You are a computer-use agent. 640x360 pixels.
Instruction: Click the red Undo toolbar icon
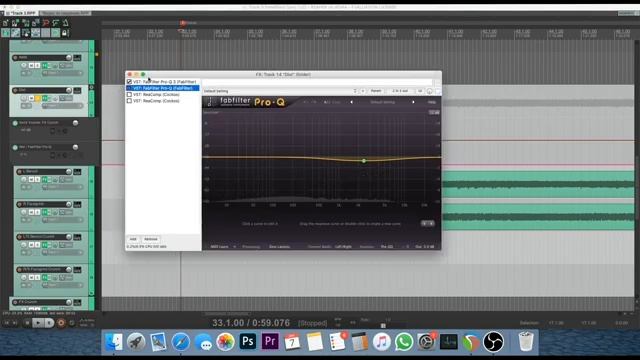(46, 23)
